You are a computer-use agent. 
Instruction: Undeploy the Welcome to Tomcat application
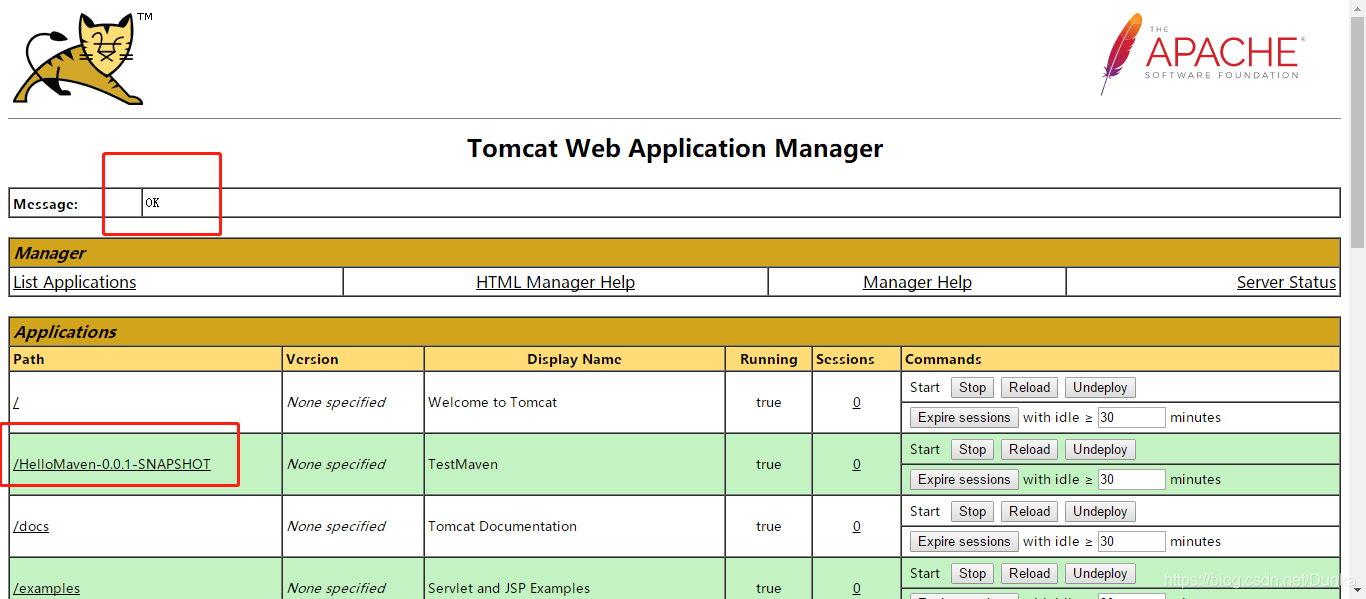1100,387
